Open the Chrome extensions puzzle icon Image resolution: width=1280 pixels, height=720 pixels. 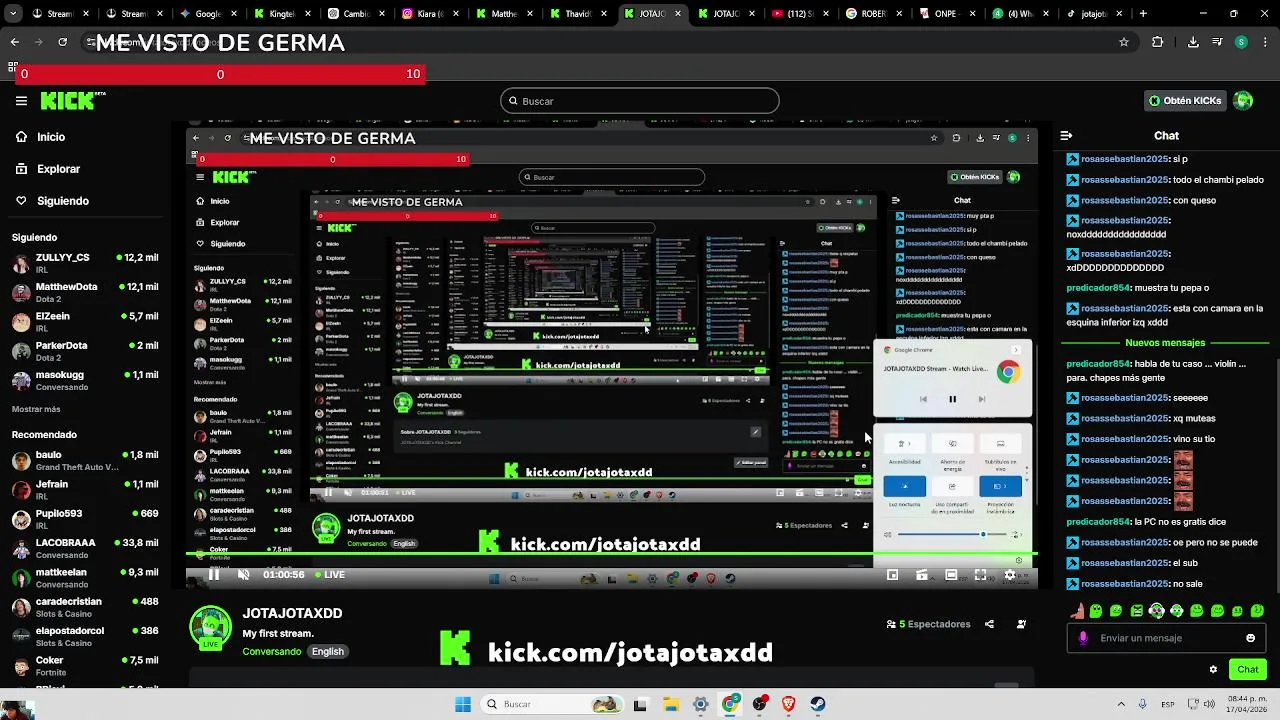pyautogui.click(x=1158, y=42)
